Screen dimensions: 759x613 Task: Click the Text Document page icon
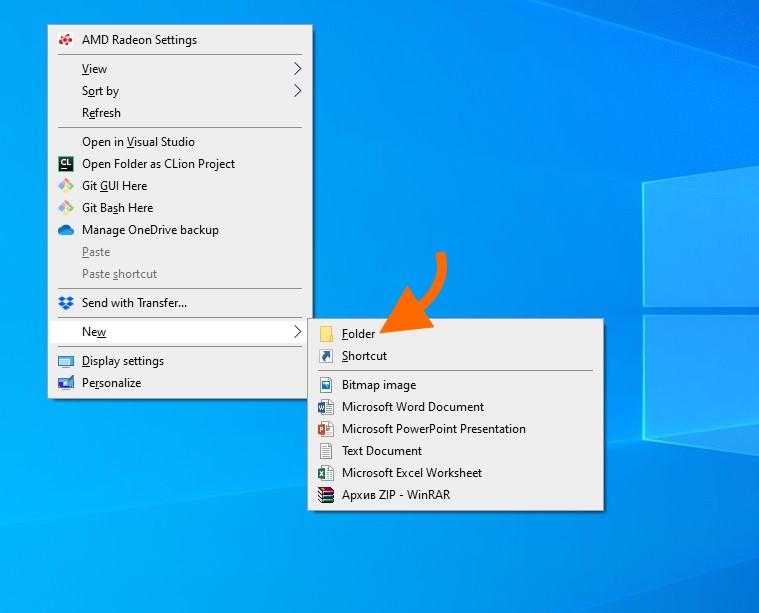(x=326, y=451)
